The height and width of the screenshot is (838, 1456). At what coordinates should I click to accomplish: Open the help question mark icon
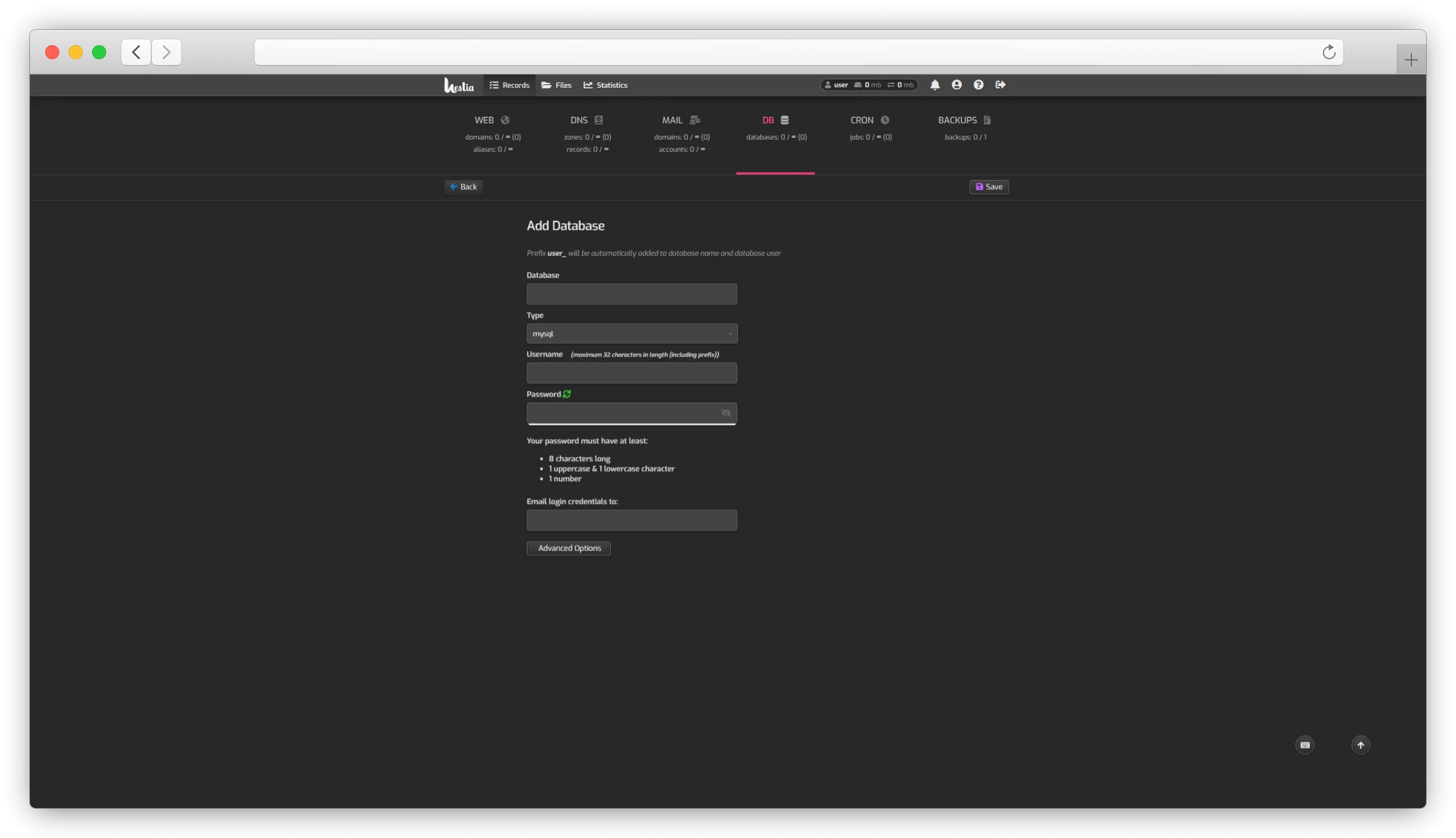pyautogui.click(x=978, y=84)
